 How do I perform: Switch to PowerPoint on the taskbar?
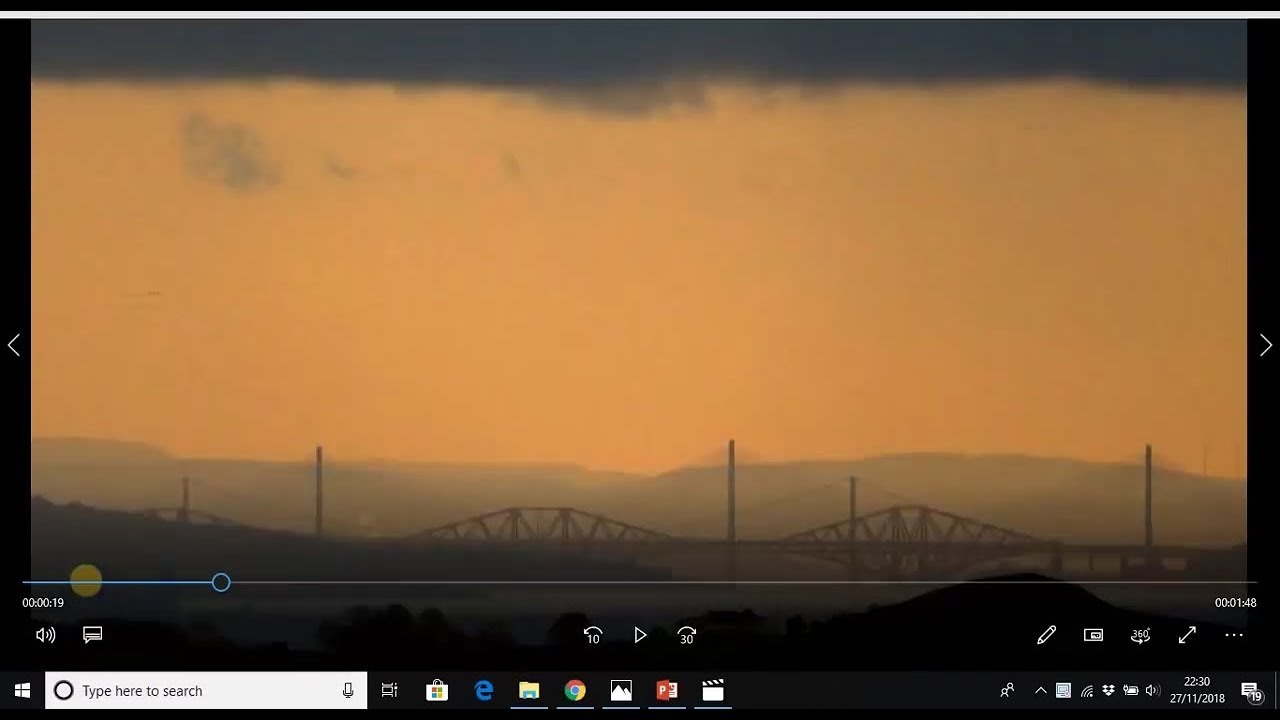[667, 691]
